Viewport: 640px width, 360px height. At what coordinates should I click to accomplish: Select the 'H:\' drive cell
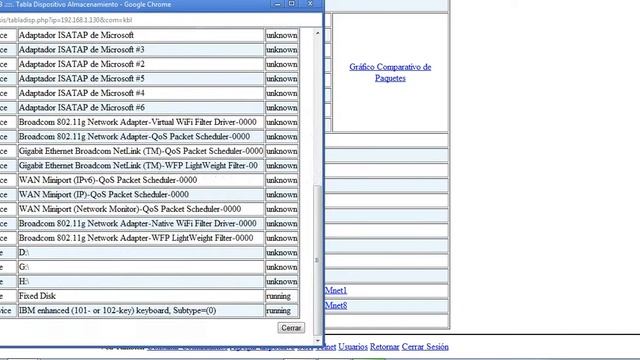point(141,282)
